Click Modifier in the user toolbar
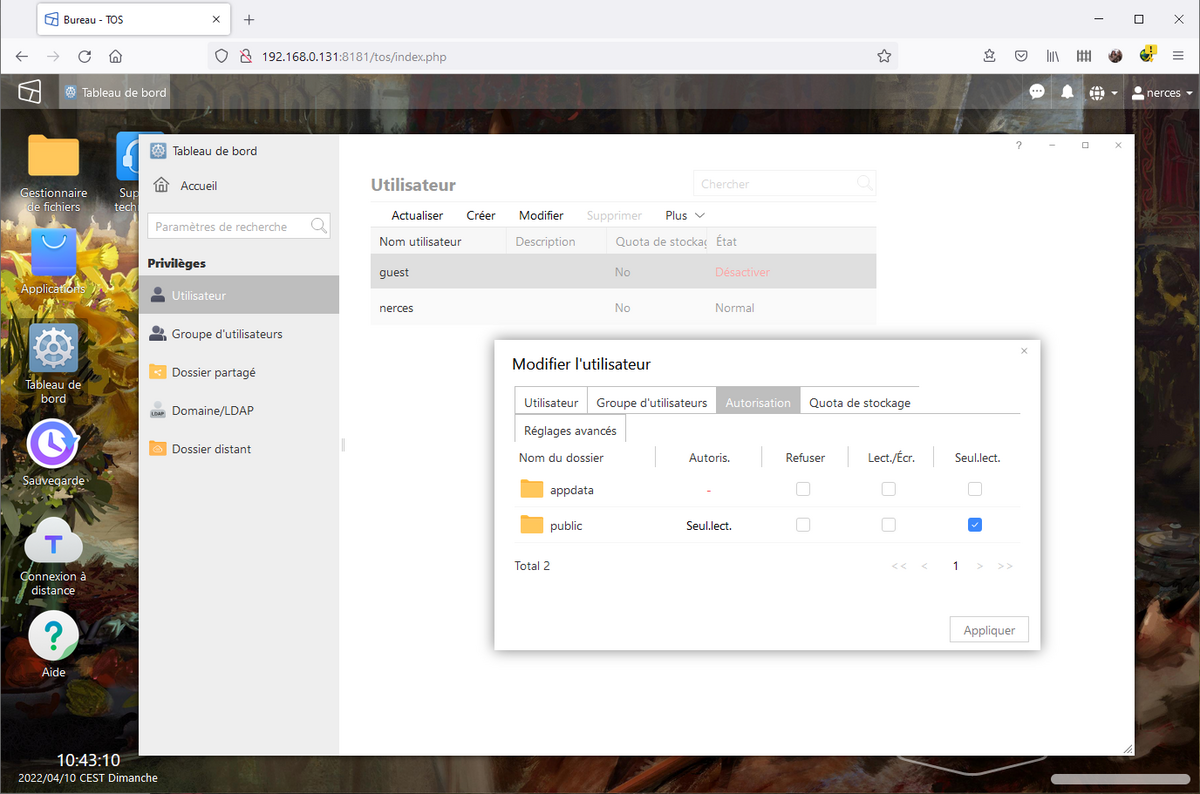The width and height of the screenshot is (1200, 794). click(x=541, y=215)
